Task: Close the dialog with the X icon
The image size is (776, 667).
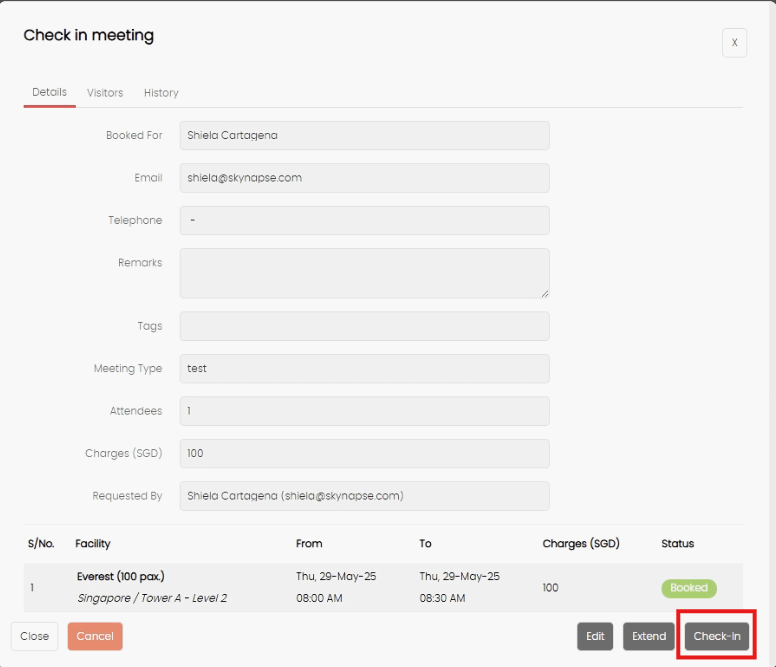Action: click(734, 43)
